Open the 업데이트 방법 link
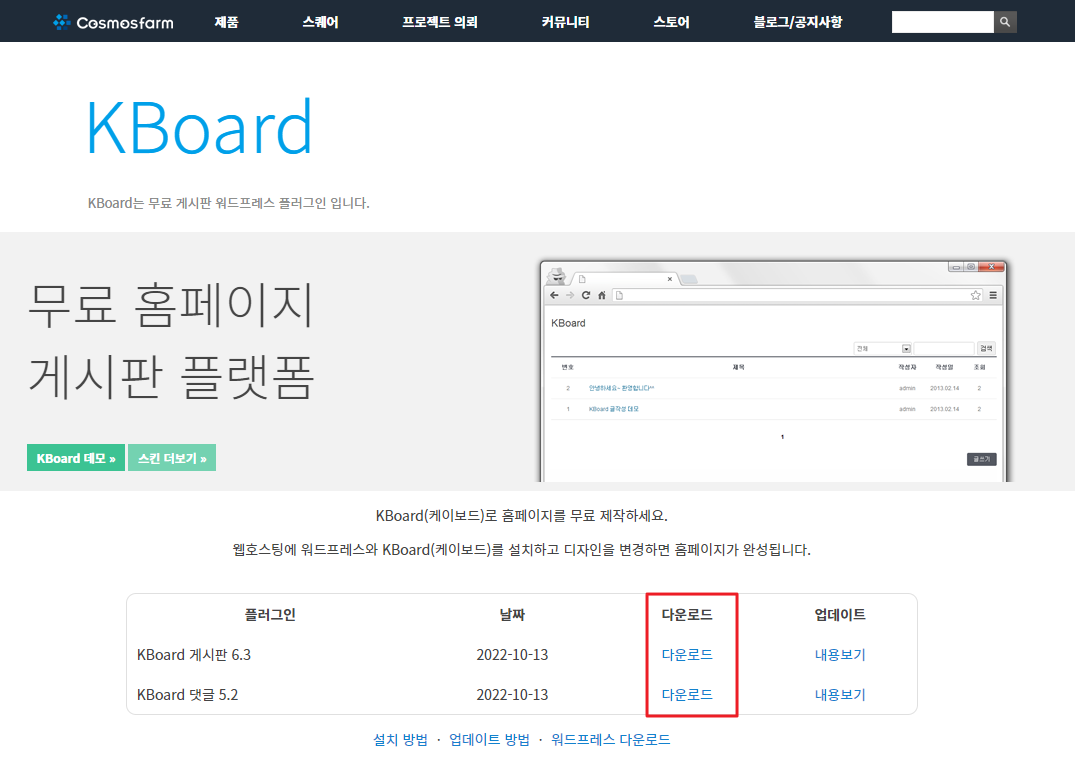The image size is (1075, 782). (x=490, y=740)
